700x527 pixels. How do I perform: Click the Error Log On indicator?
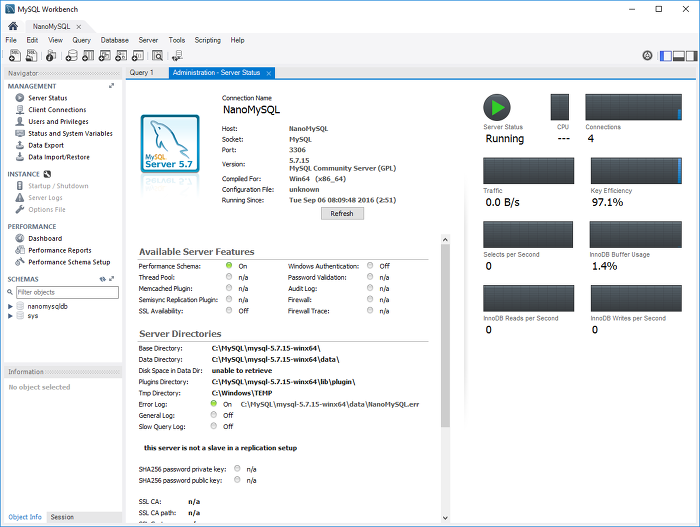214,403
